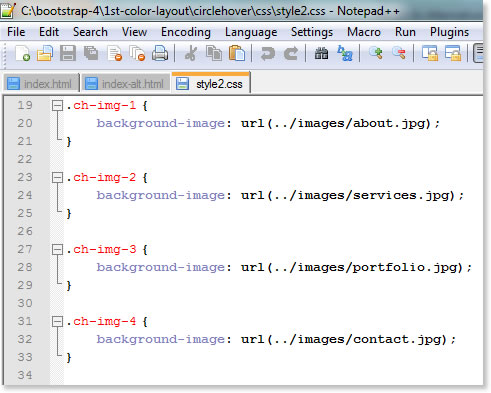Click line number 19 in margin
This screenshot has width=491, height=393.
coord(25,105)
